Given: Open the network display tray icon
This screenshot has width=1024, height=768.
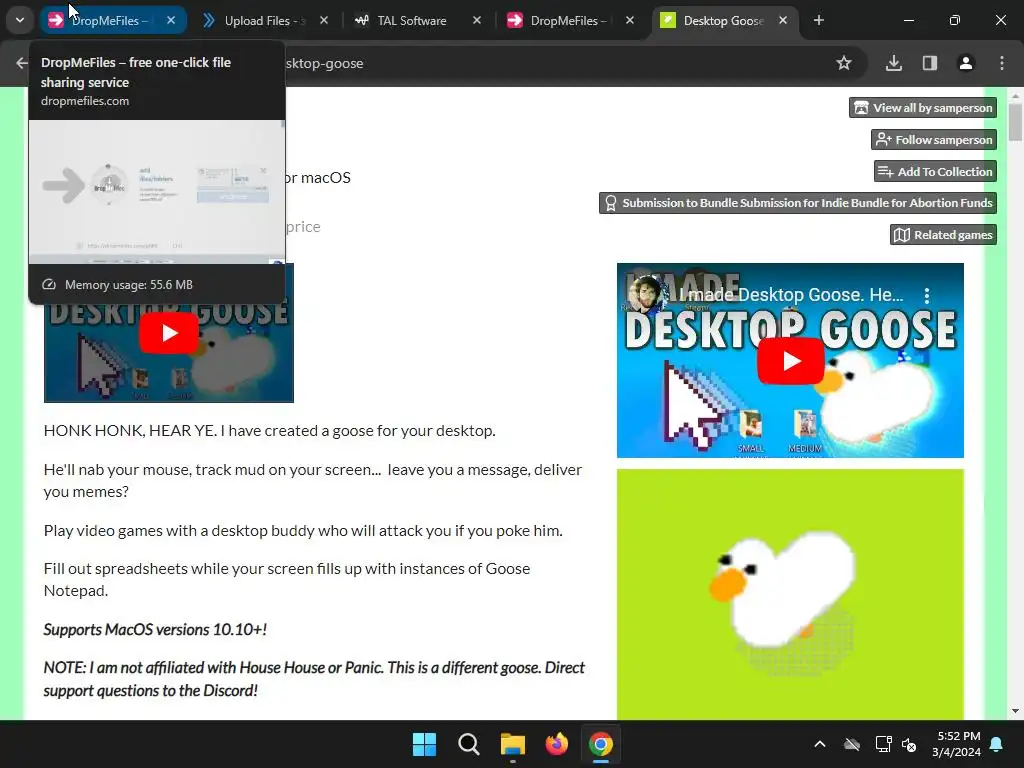Looking at the screenshot, I should [x=883, y=744].
